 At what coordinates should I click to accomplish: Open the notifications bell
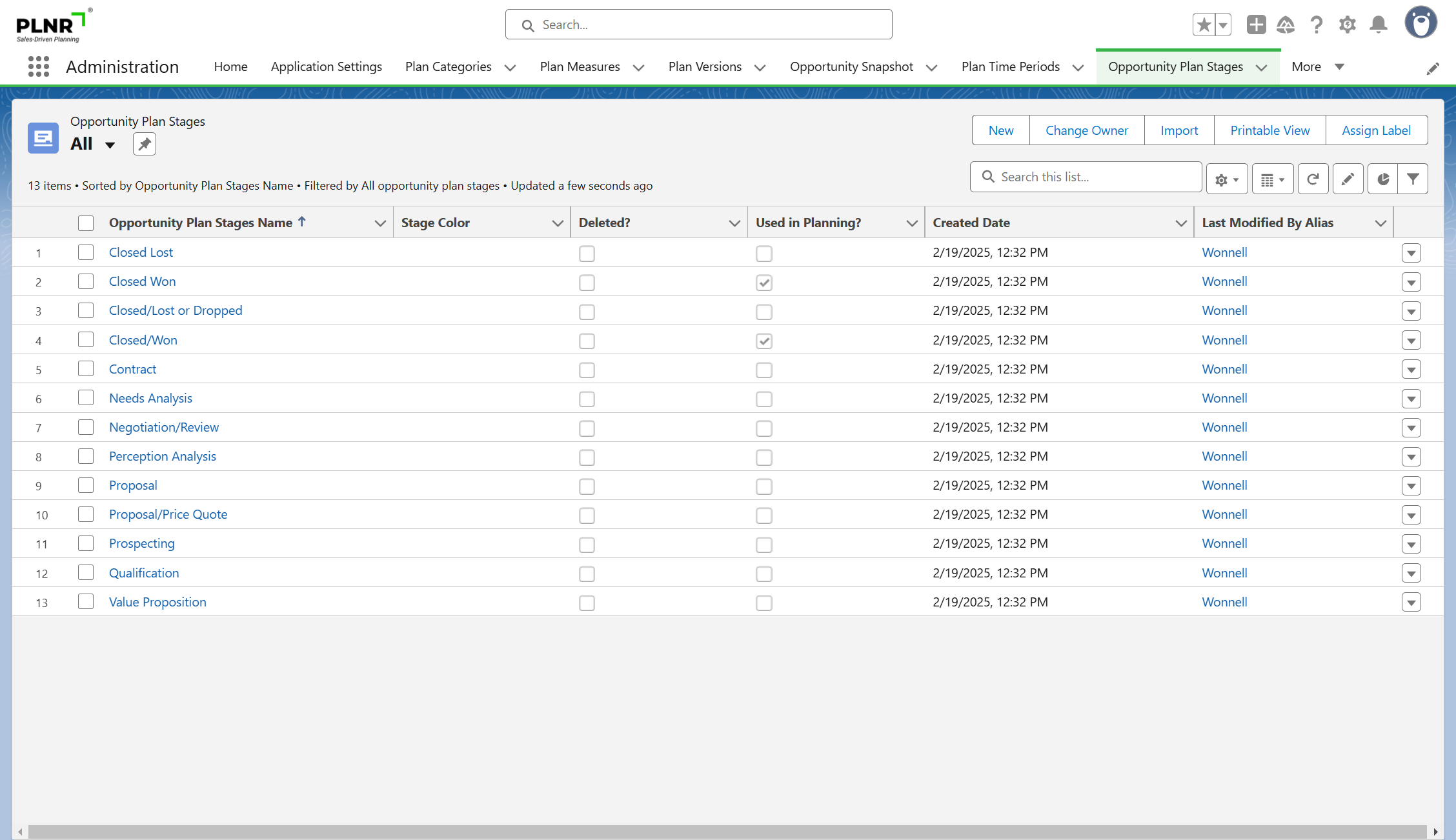click(x=1379, y=25)
